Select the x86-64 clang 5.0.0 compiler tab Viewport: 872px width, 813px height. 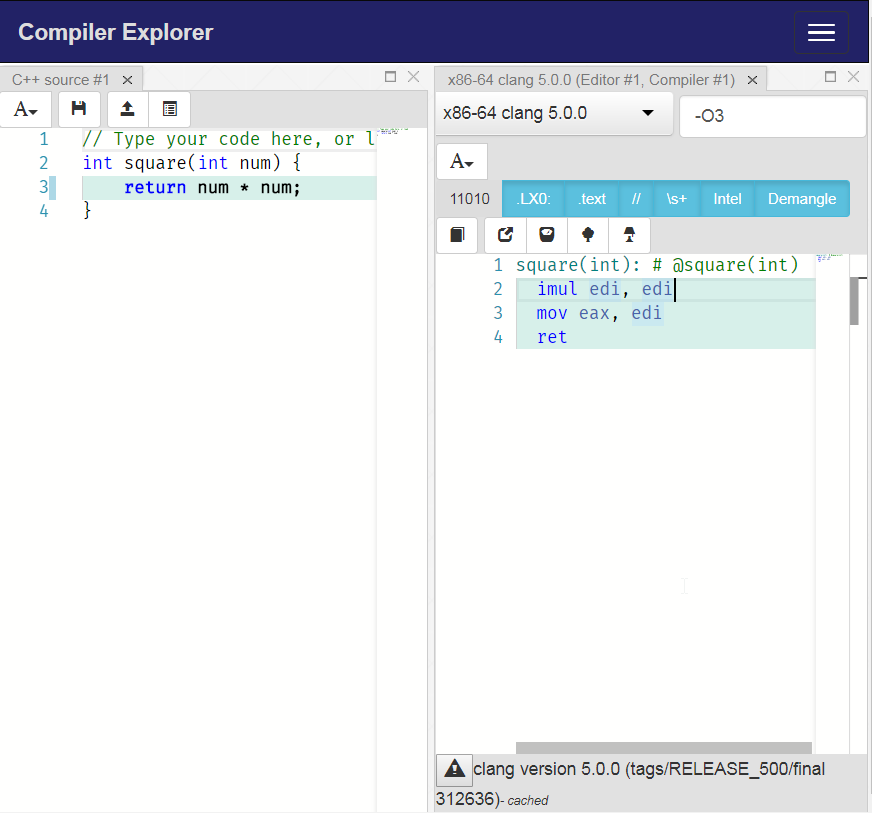tap(591, 80)
